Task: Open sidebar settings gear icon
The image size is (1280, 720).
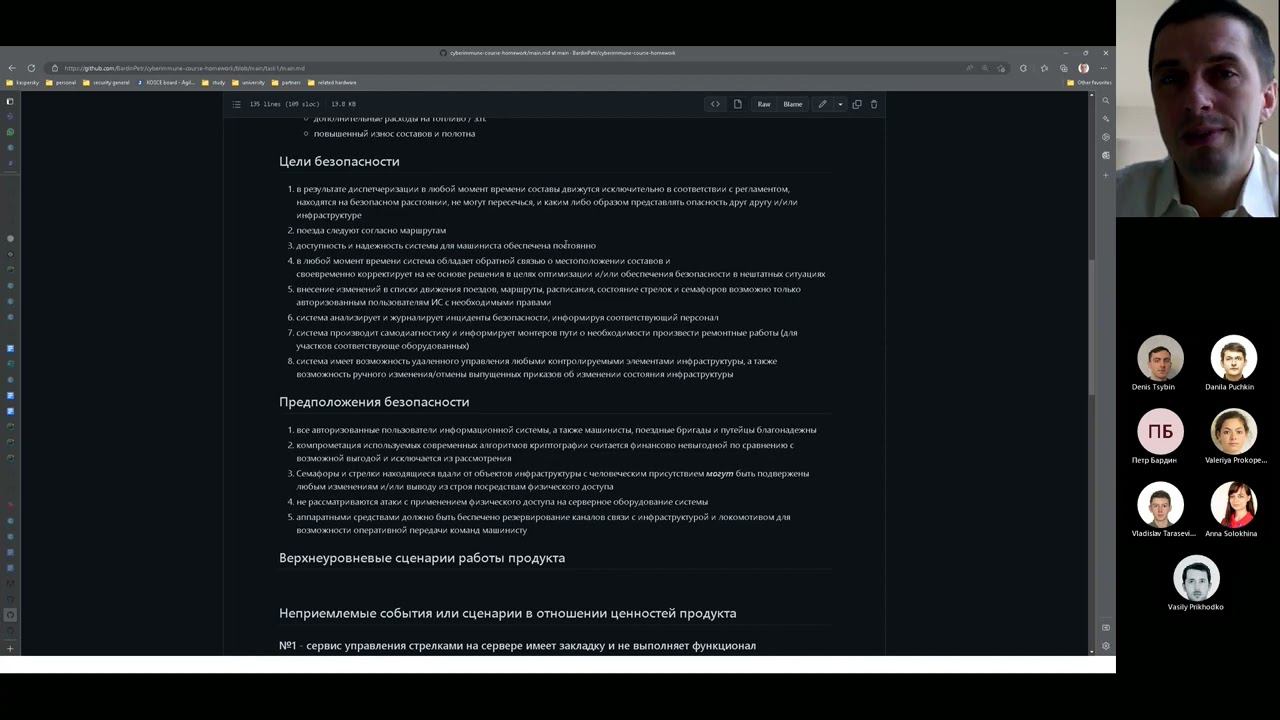Action: (1105, 646)
